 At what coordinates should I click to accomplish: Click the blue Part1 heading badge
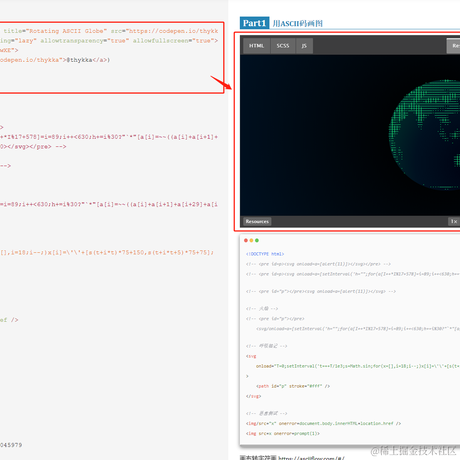(254, 23)
